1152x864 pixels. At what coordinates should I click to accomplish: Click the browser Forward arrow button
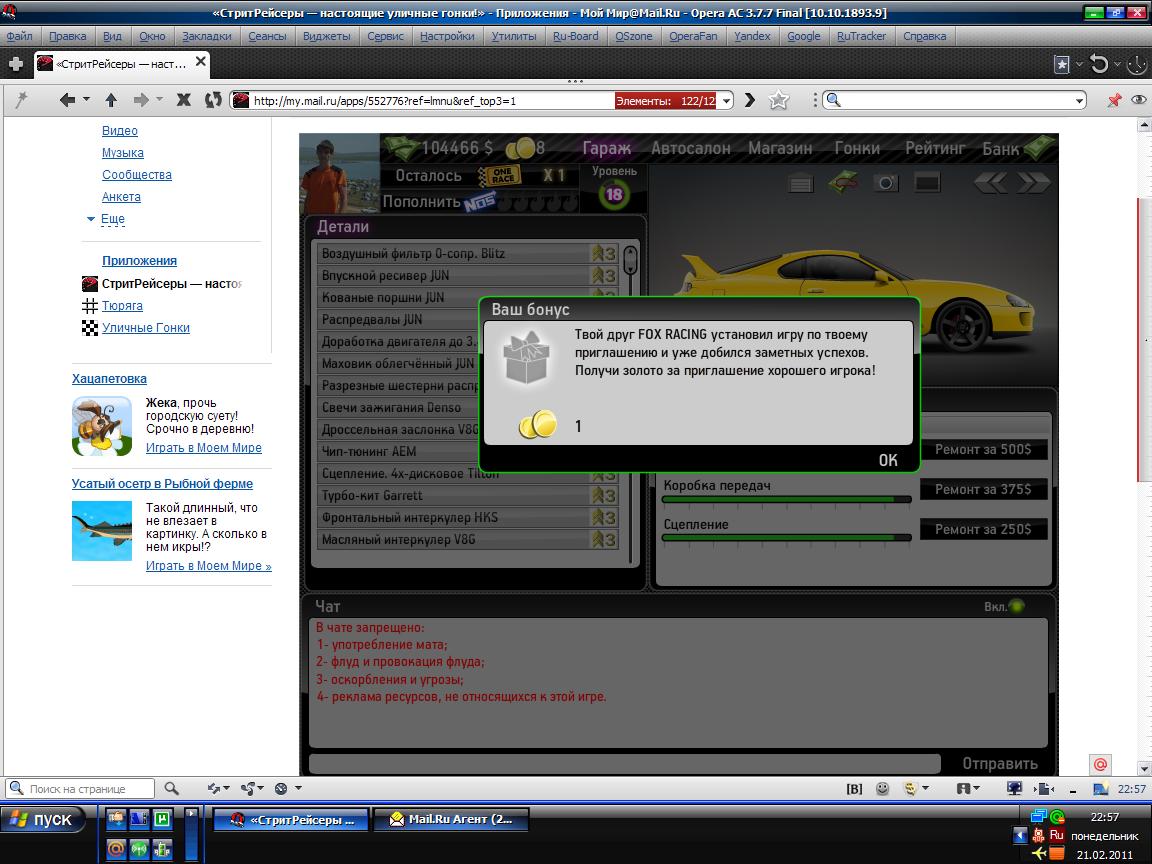[x=141, y=100]
